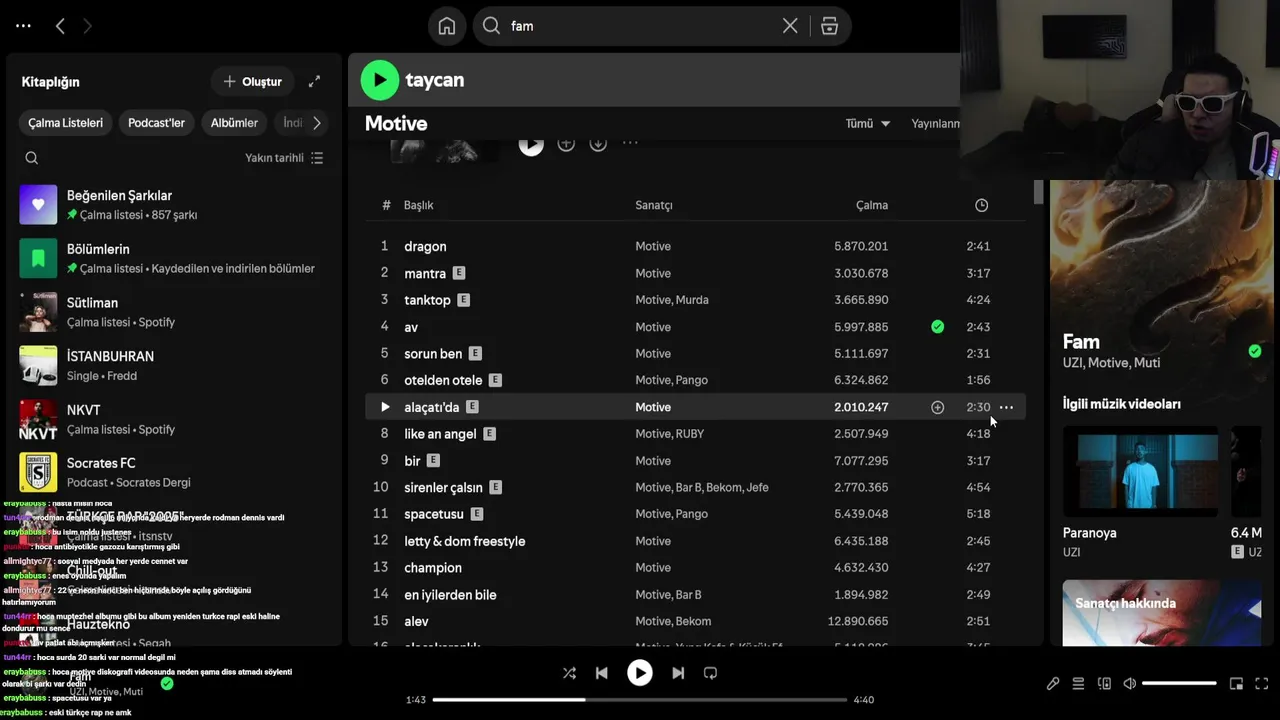Open the play queue
Viewport: 1280px width, 720px height.
tap(1078, 684)
